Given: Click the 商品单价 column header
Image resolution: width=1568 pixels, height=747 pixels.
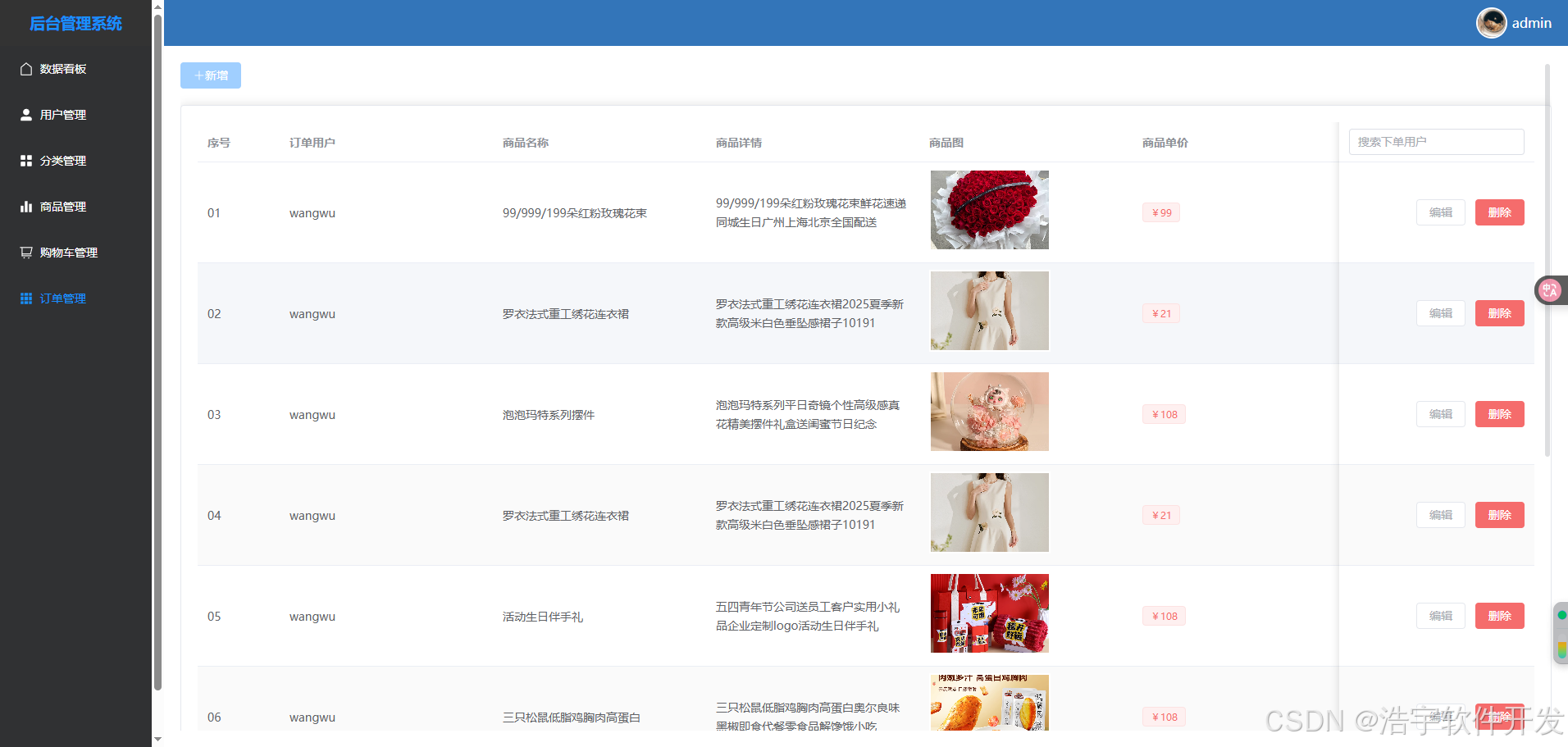Looking at the screenshot, I should pyautogui.click(x=1165, y=143).
